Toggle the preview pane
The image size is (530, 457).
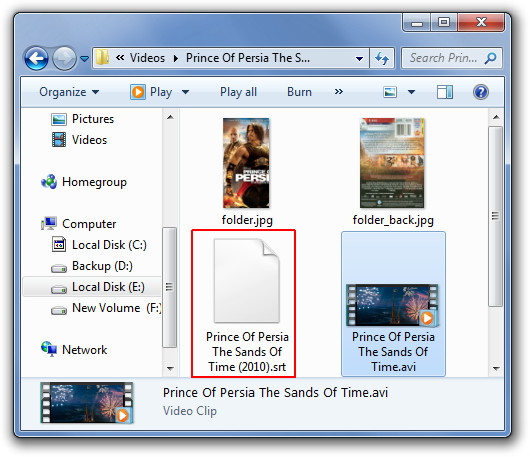pos(445,92)
